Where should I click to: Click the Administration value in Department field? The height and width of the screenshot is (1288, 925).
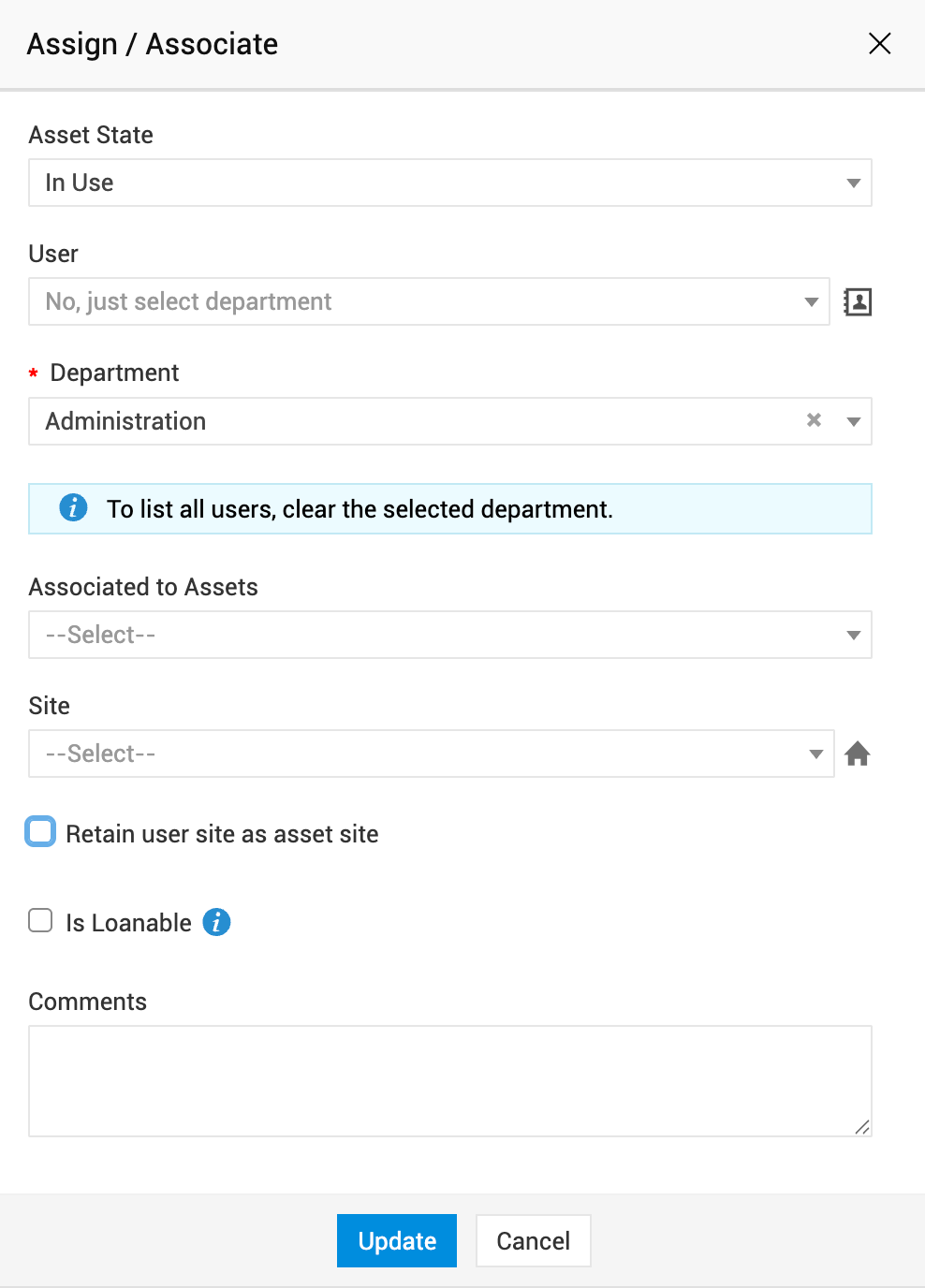point(125,421)
